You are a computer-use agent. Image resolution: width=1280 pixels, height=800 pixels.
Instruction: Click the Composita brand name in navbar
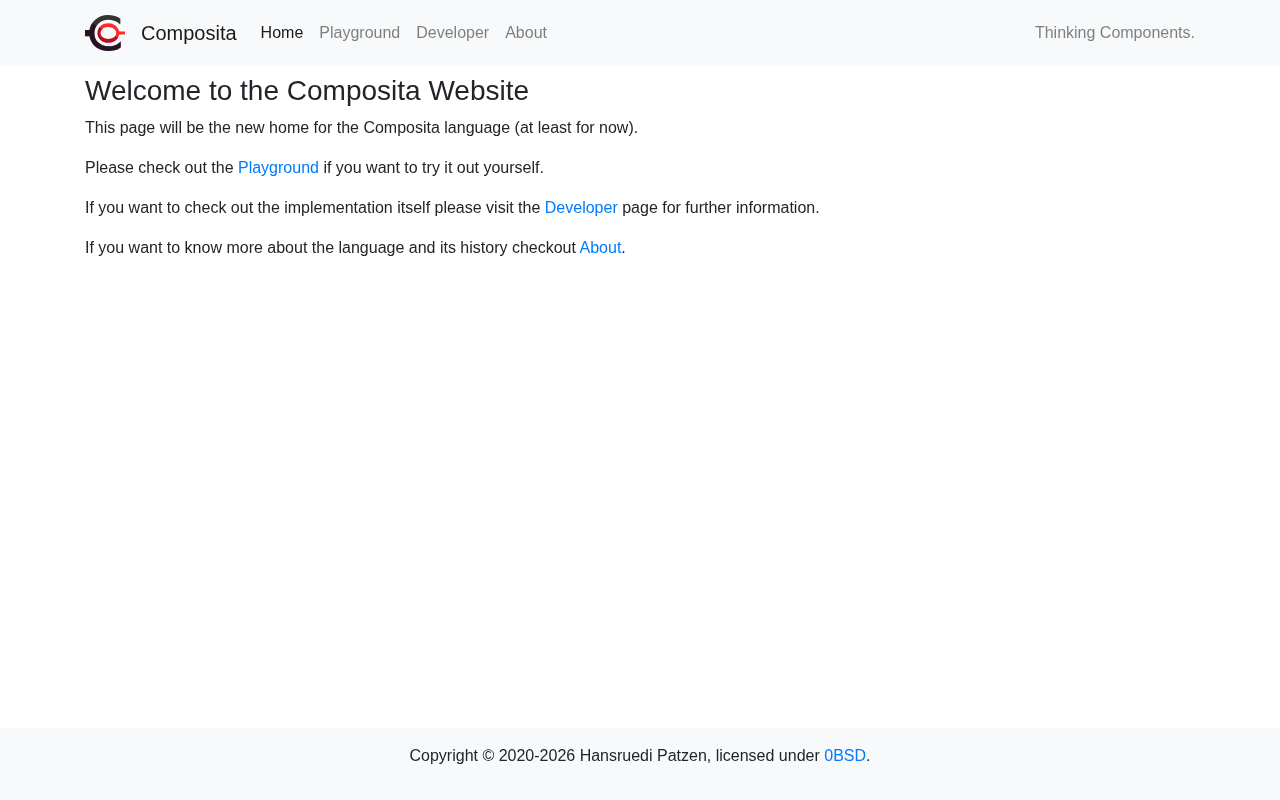point(189,33)
